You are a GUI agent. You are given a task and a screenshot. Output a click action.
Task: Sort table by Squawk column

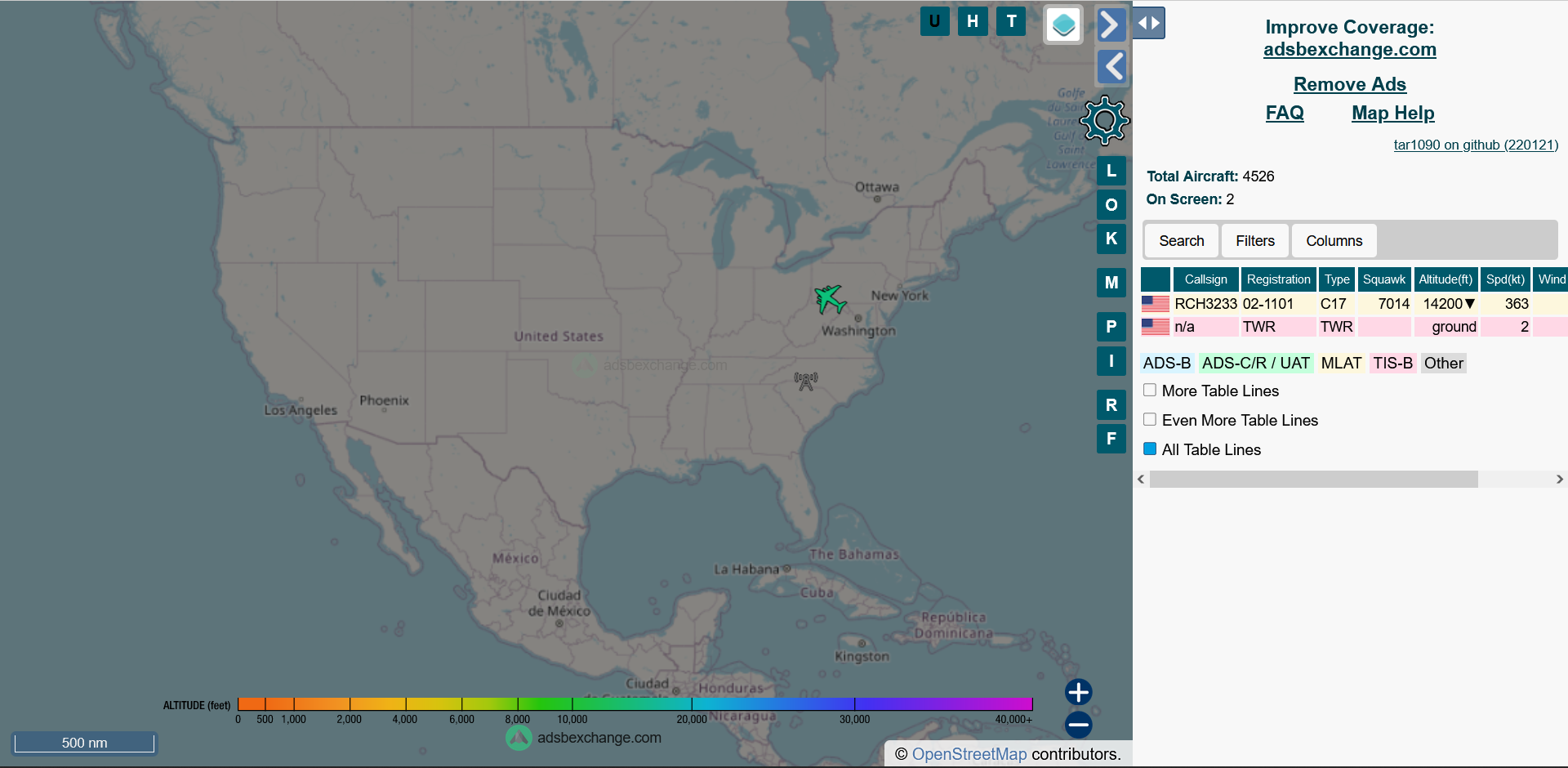[1384, 279]
